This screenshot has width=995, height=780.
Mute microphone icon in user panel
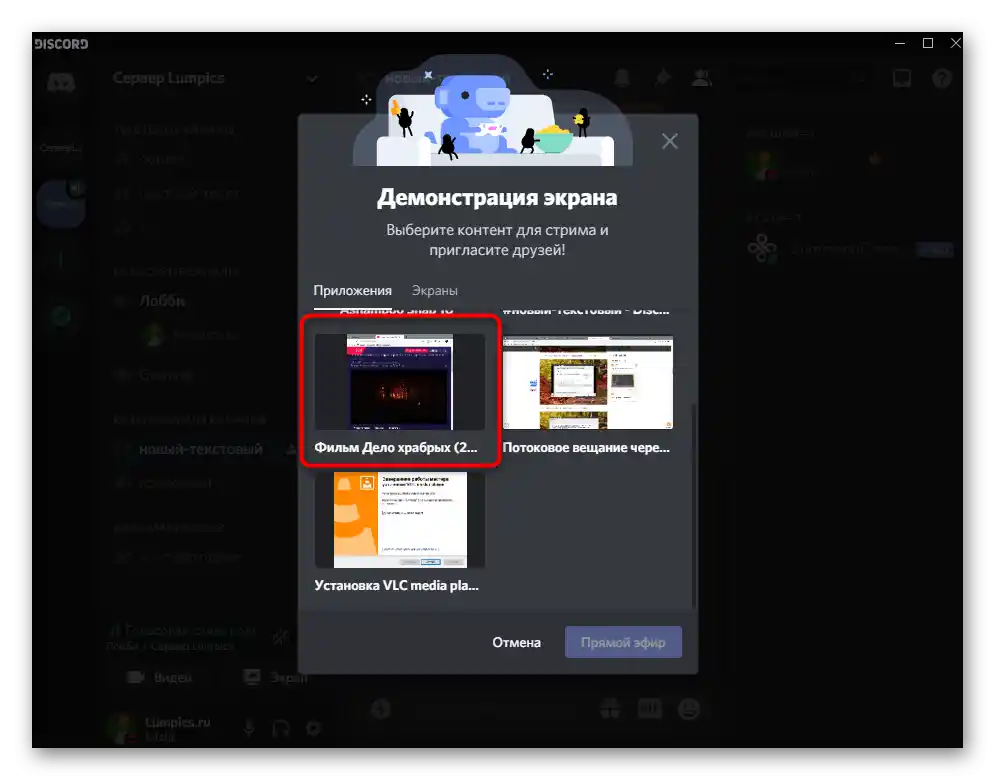pyautogui.click(x=249, y=728)
